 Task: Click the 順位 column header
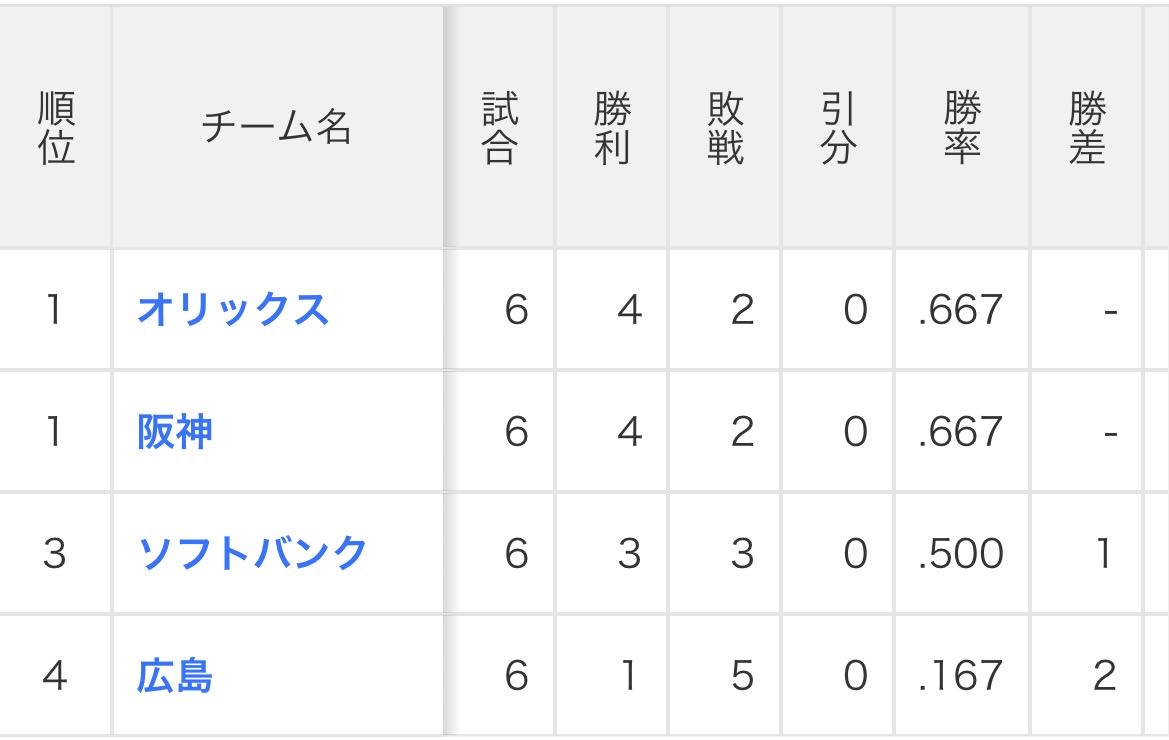[56, 128]
